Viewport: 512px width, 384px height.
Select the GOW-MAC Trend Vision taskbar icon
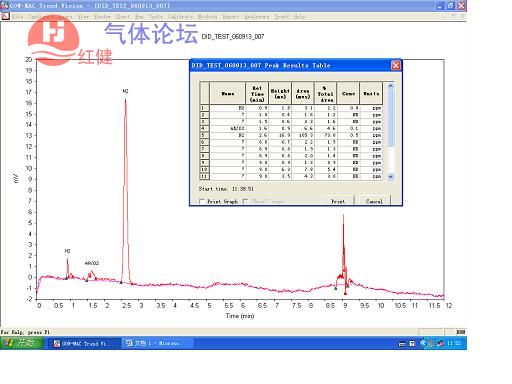[84, 343]
